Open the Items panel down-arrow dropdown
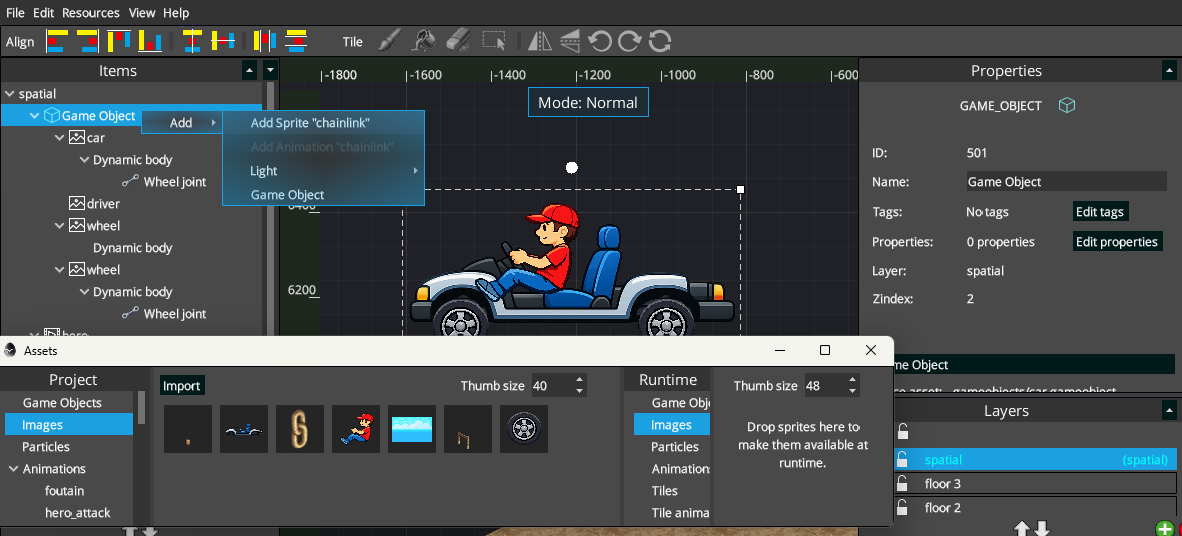Image resolution: width=1182 pixels, height=536 pixels. [271, 70]
